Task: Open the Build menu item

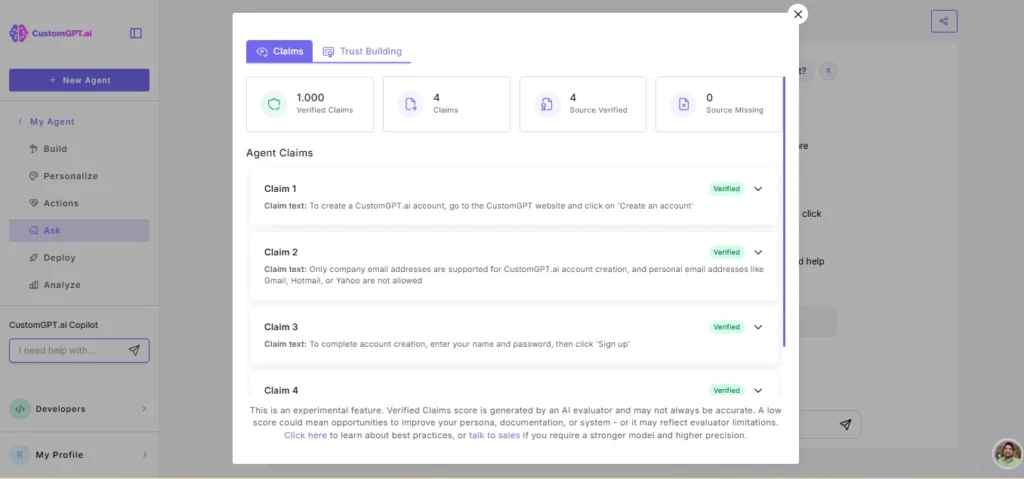Action: (x=79, y=149)
